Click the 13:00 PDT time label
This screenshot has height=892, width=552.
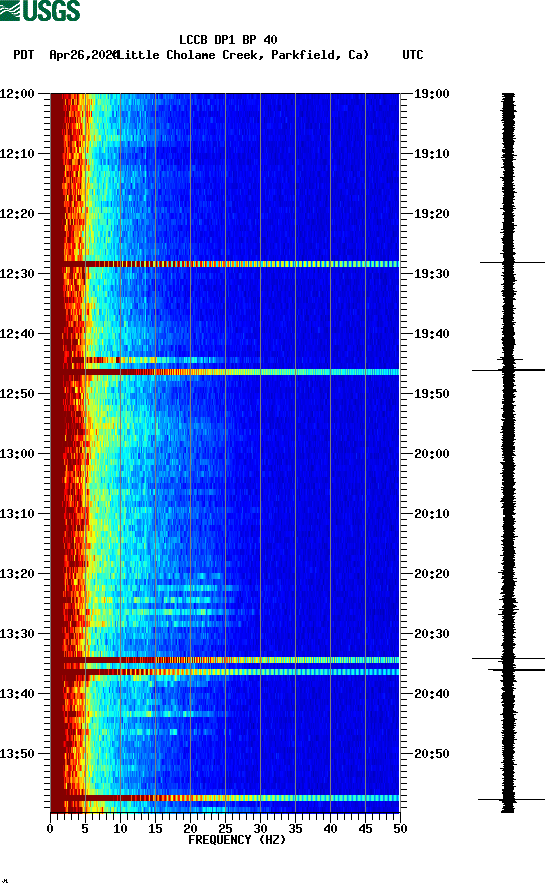[17, 453]
